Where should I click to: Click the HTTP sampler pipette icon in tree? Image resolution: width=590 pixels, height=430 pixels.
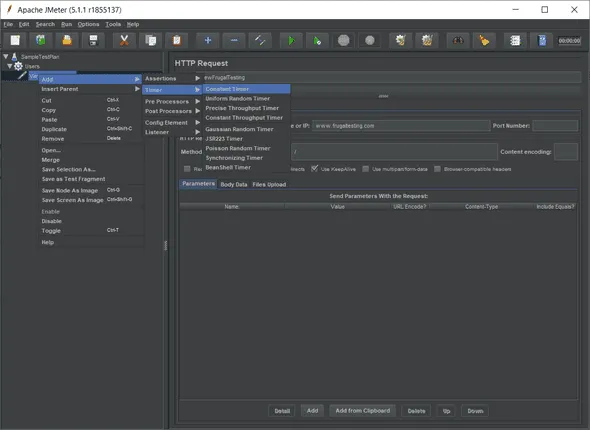[x=23, y=75]
